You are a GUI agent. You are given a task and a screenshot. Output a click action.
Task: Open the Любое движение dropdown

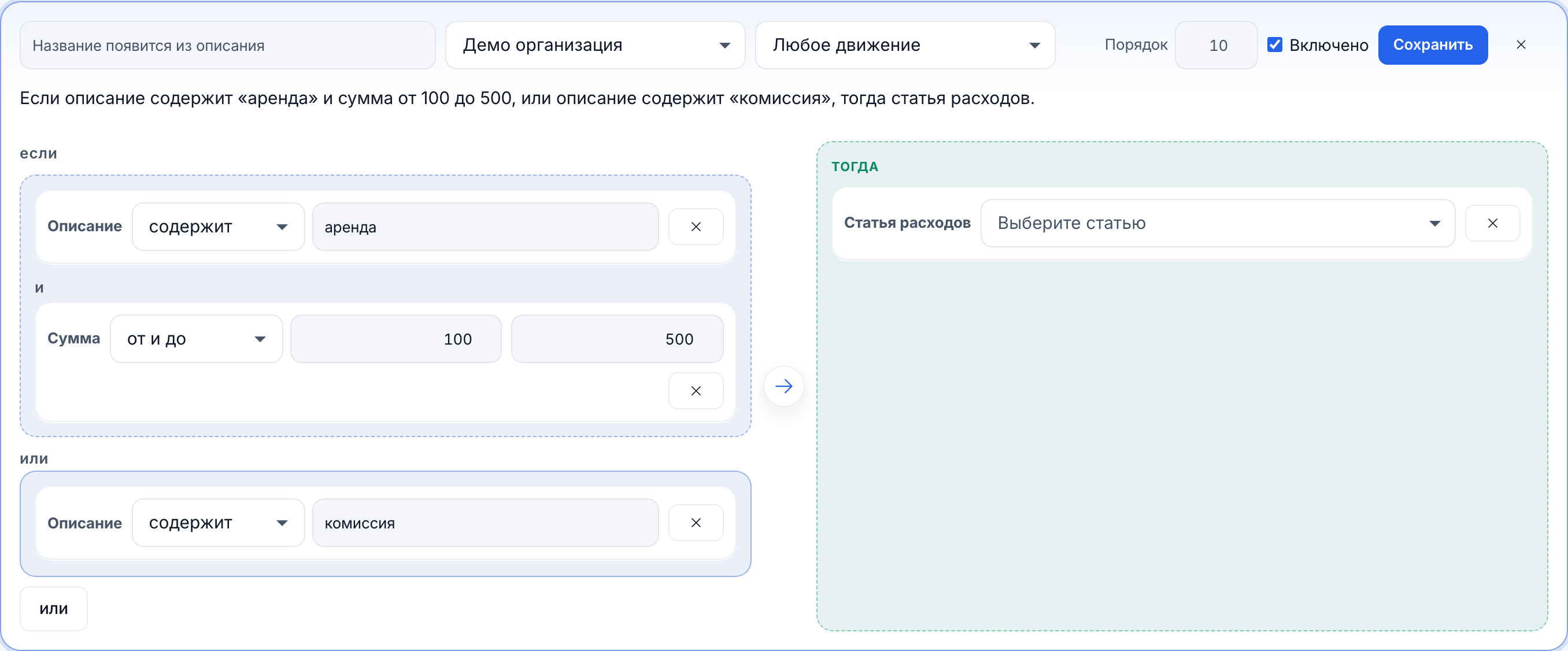[905, 45]
